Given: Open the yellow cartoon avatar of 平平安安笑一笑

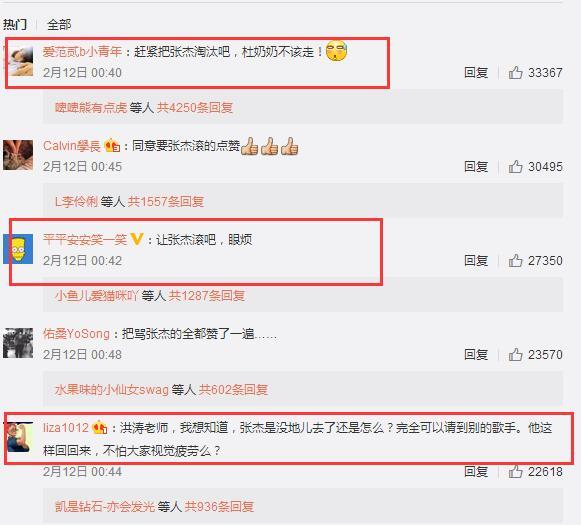Looking at the screenshot, I should [x=18, y=249].
